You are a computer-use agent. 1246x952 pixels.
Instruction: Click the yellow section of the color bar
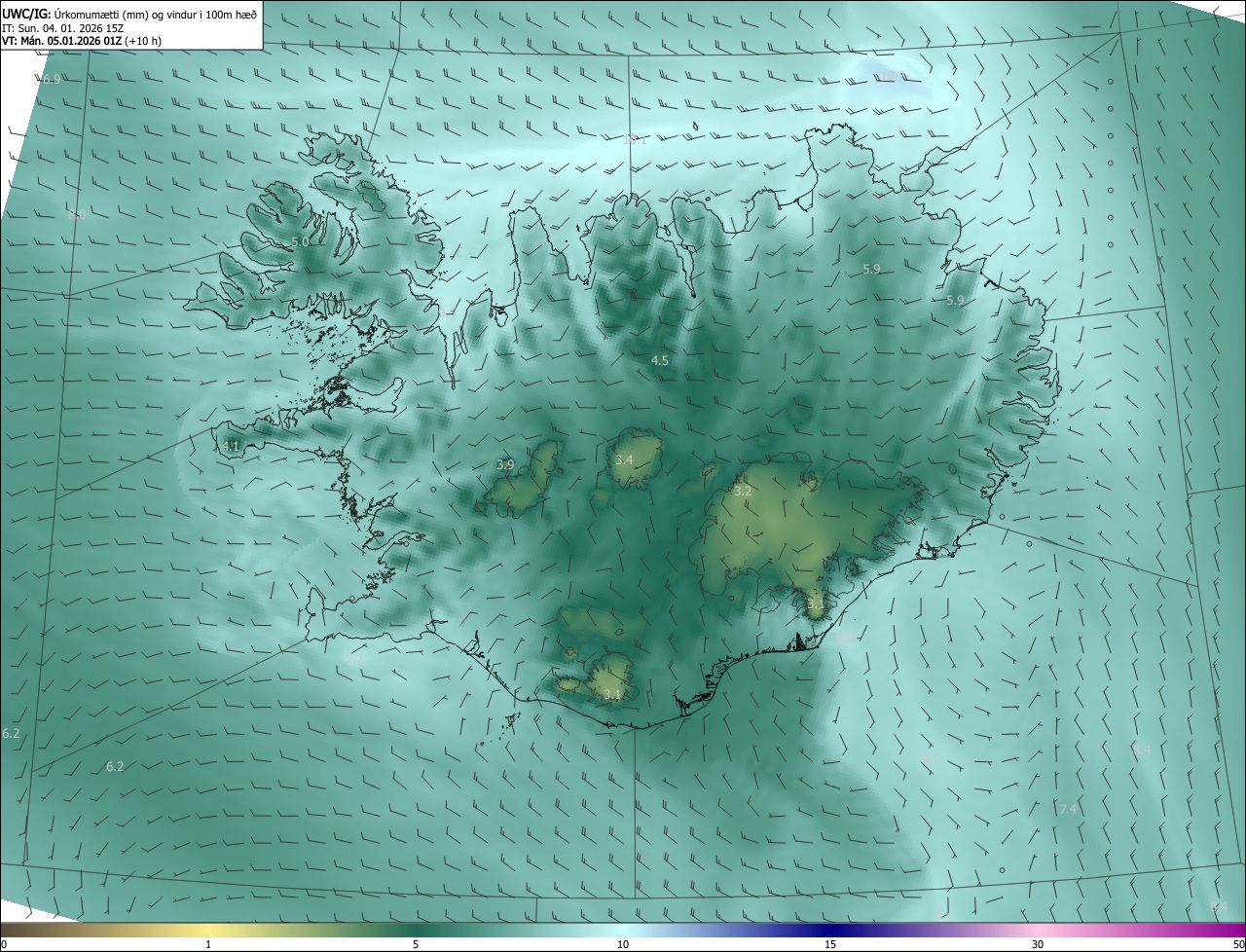(209, 930)
